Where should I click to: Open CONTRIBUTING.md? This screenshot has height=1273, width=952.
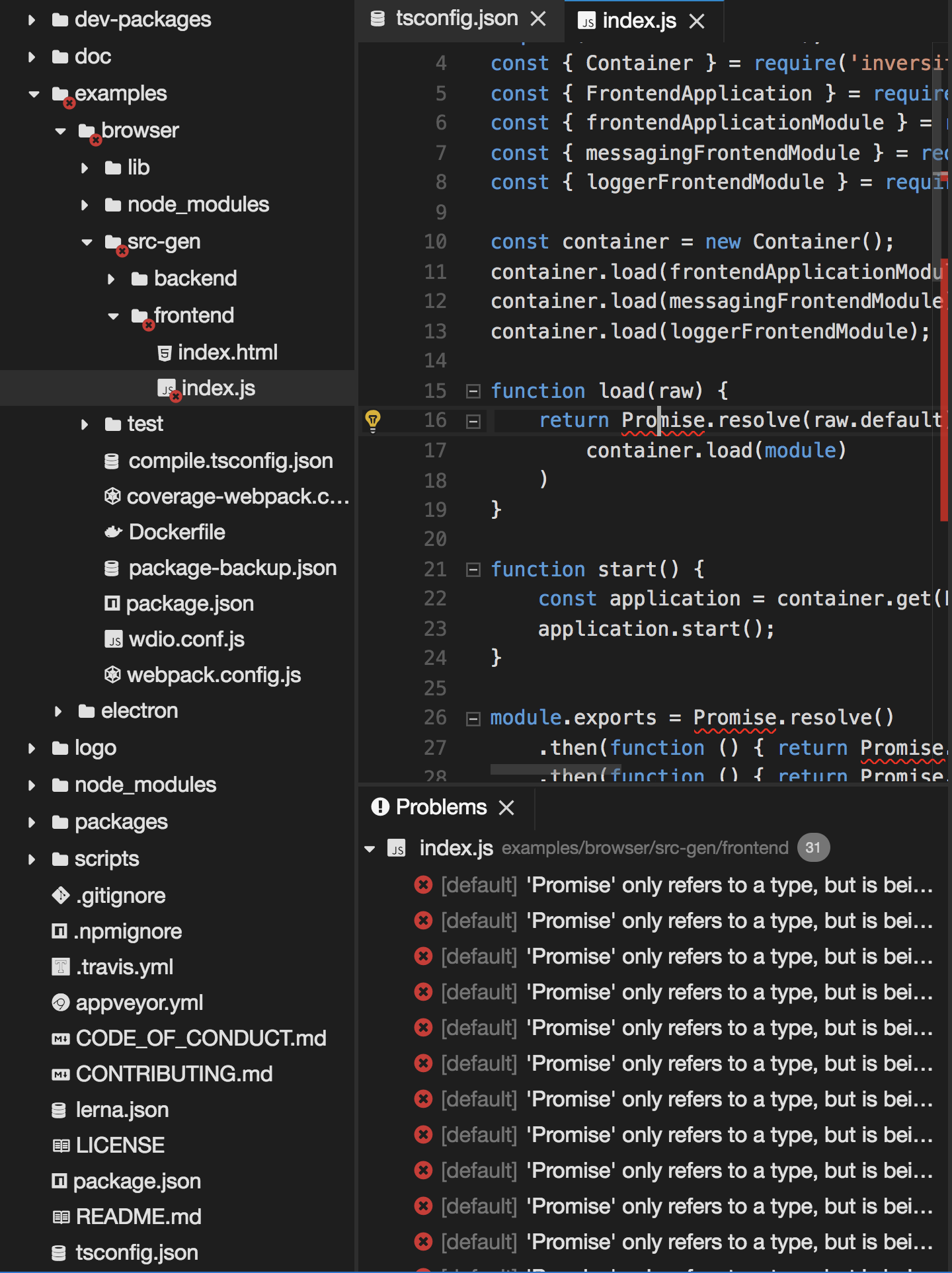[x=174, y=1074]
